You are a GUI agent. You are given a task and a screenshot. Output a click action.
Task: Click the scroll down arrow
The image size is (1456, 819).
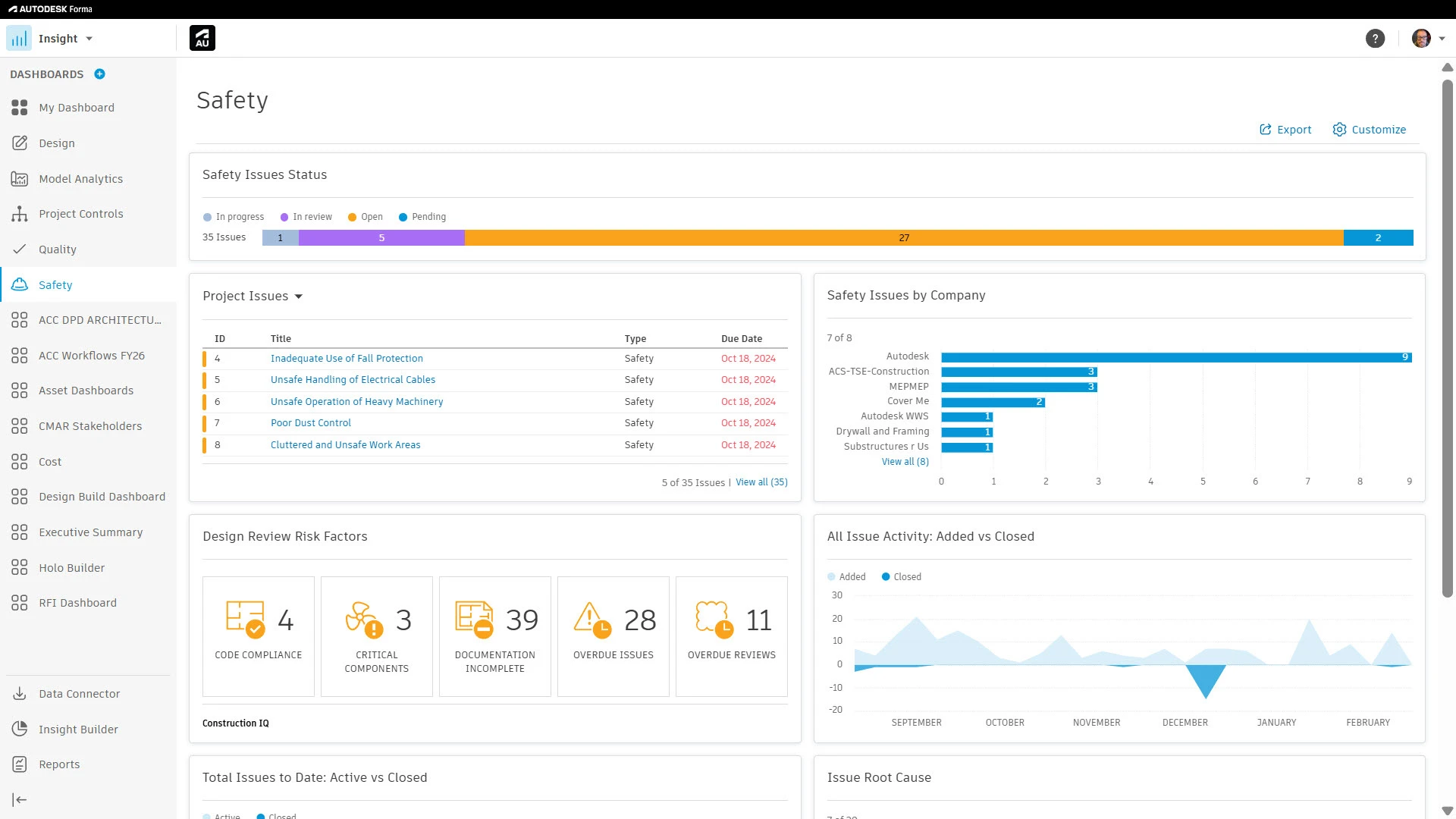coord(1447,811)
